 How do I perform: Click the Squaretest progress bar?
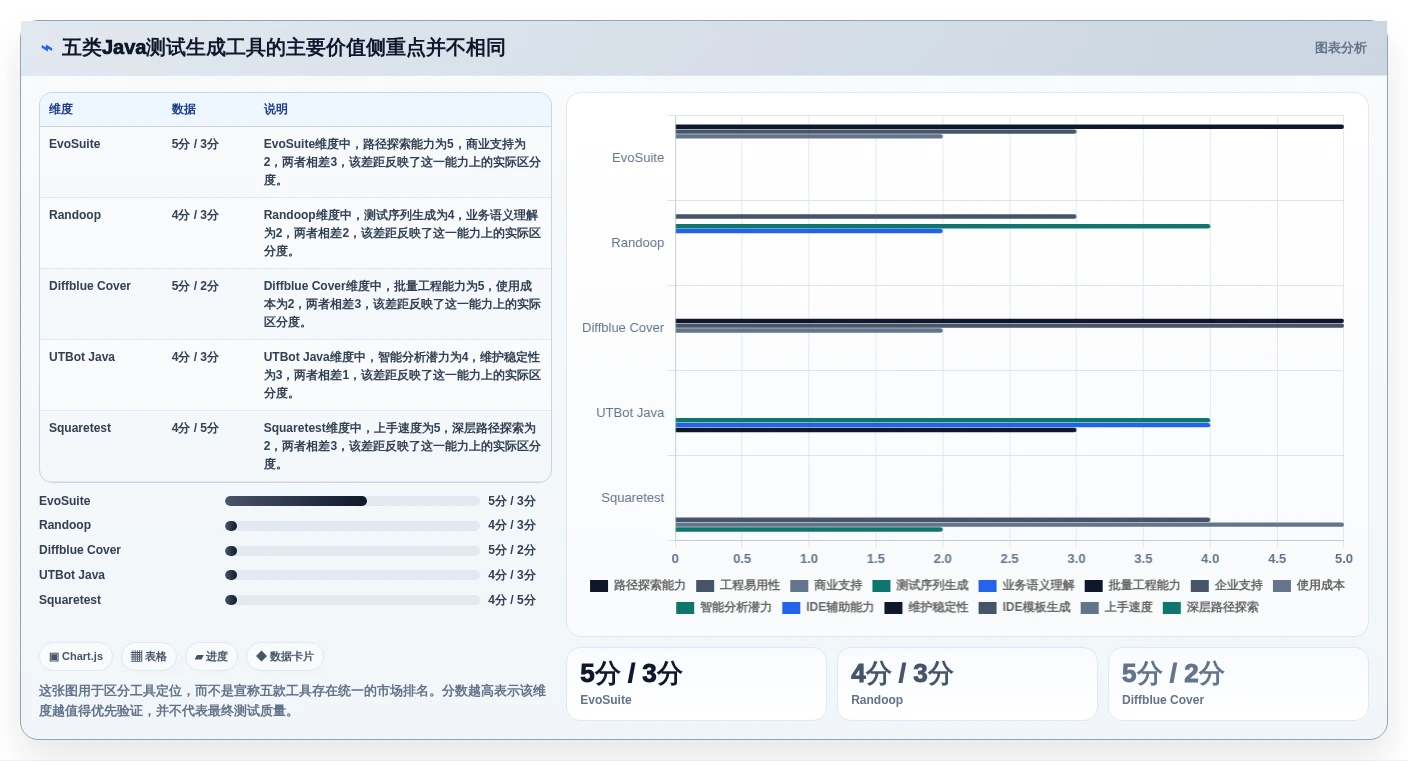352,600
